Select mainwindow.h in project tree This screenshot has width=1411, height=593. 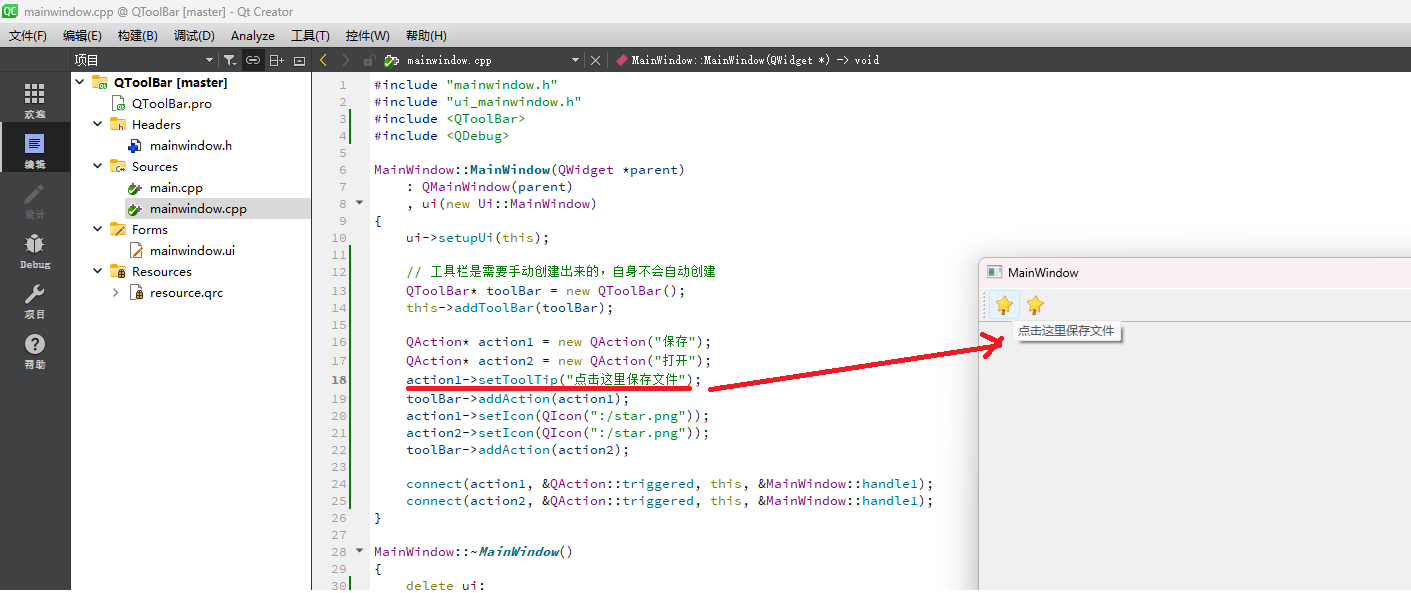(x=190, y=145)
